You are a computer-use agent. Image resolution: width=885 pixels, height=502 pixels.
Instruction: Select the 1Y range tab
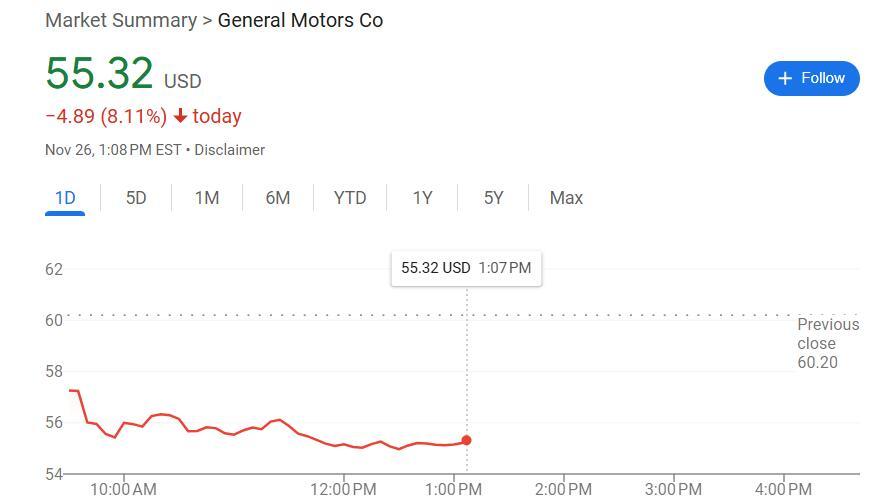pos(423,198)
